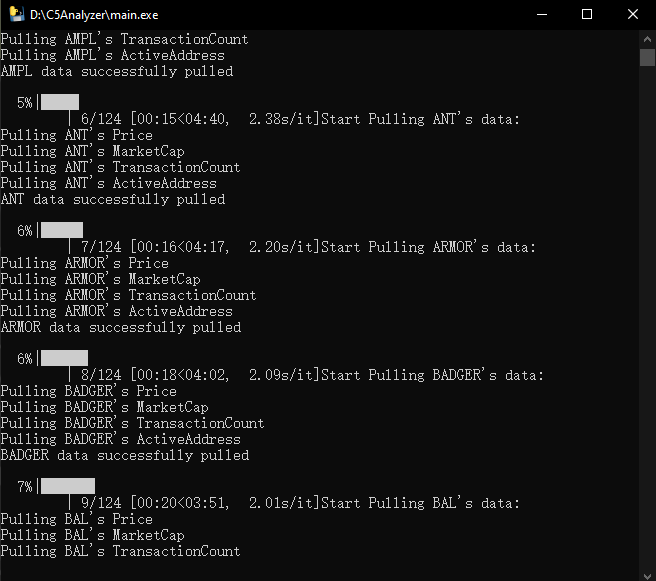Click the empty scrollbar track below thumb
Viewport: 656px width, 581px height.
tap(647, 318)
